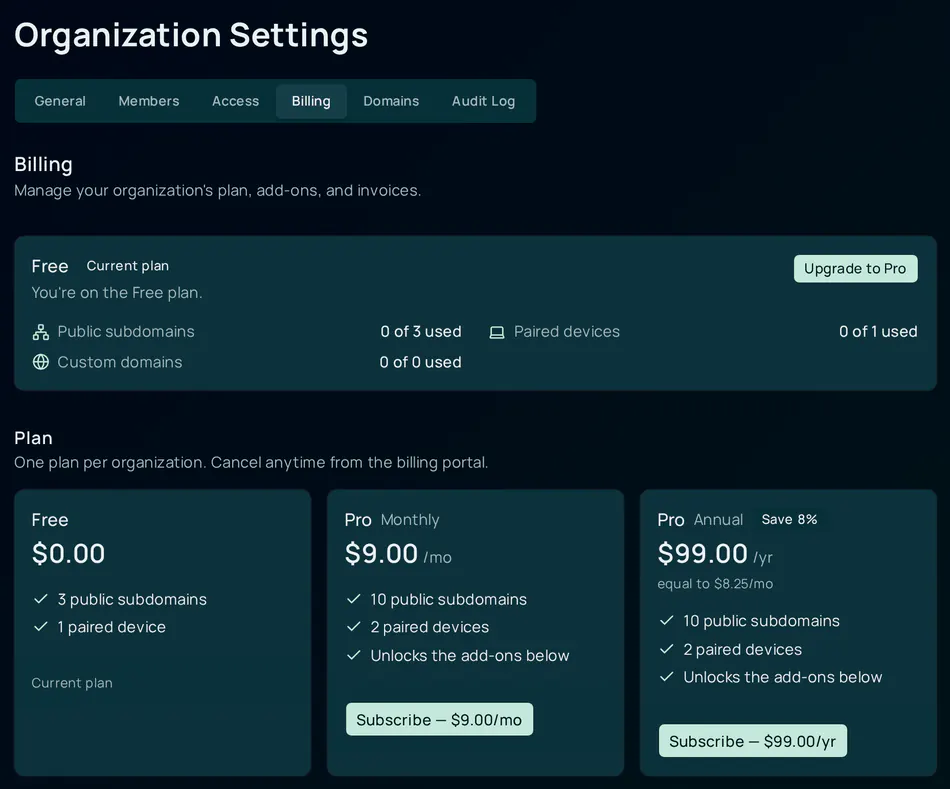Click checkmark beside 1 paired device
This screenshot has width=950, height=789.
[41, 627]
